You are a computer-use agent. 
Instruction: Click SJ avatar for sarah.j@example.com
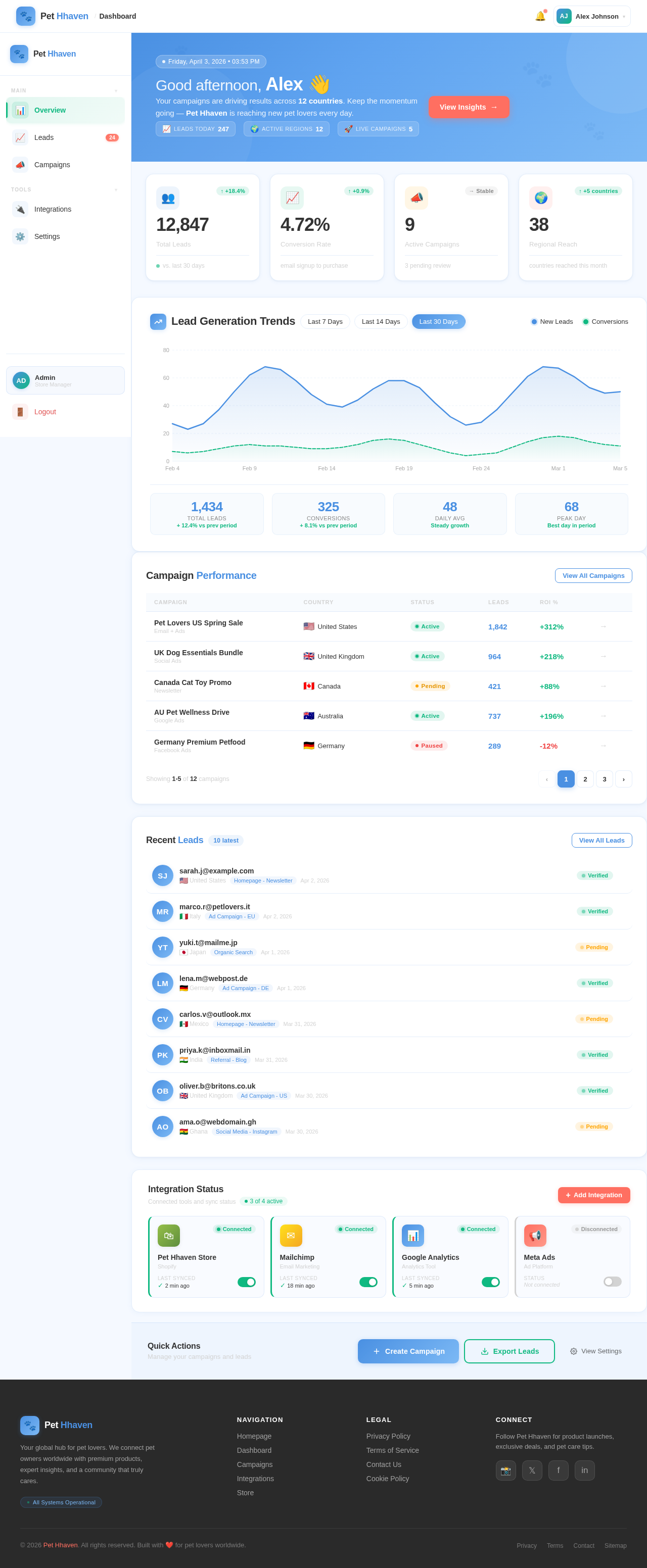click(163, 875)
